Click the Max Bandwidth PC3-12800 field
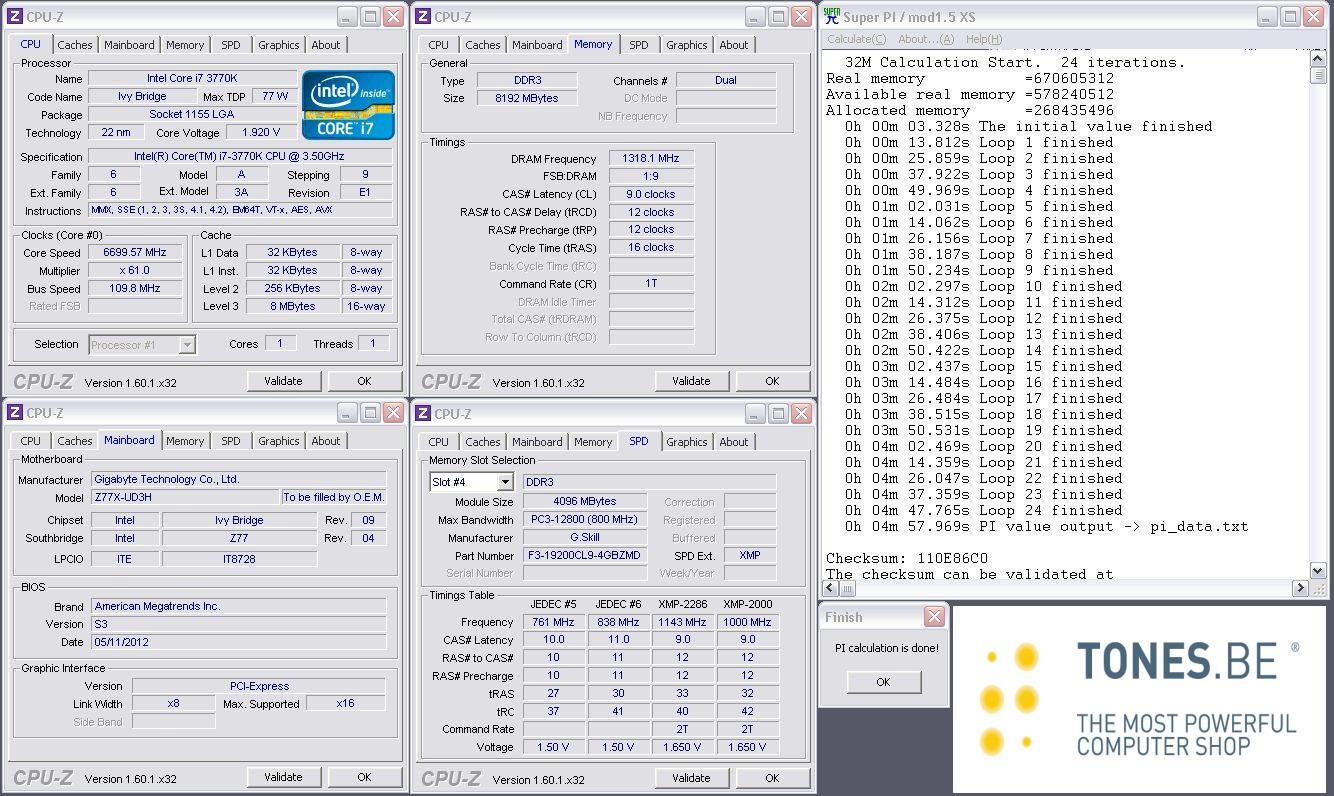 (585, 519)
